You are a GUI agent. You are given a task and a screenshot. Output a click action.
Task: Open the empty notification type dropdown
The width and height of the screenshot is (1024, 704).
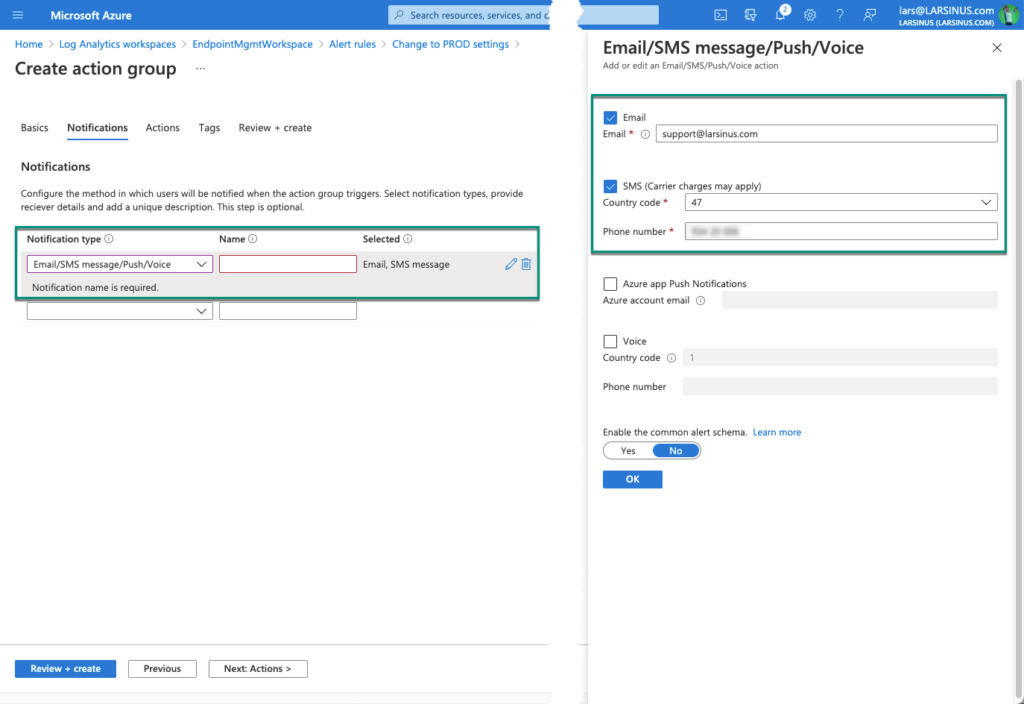[x=120, y=311]
